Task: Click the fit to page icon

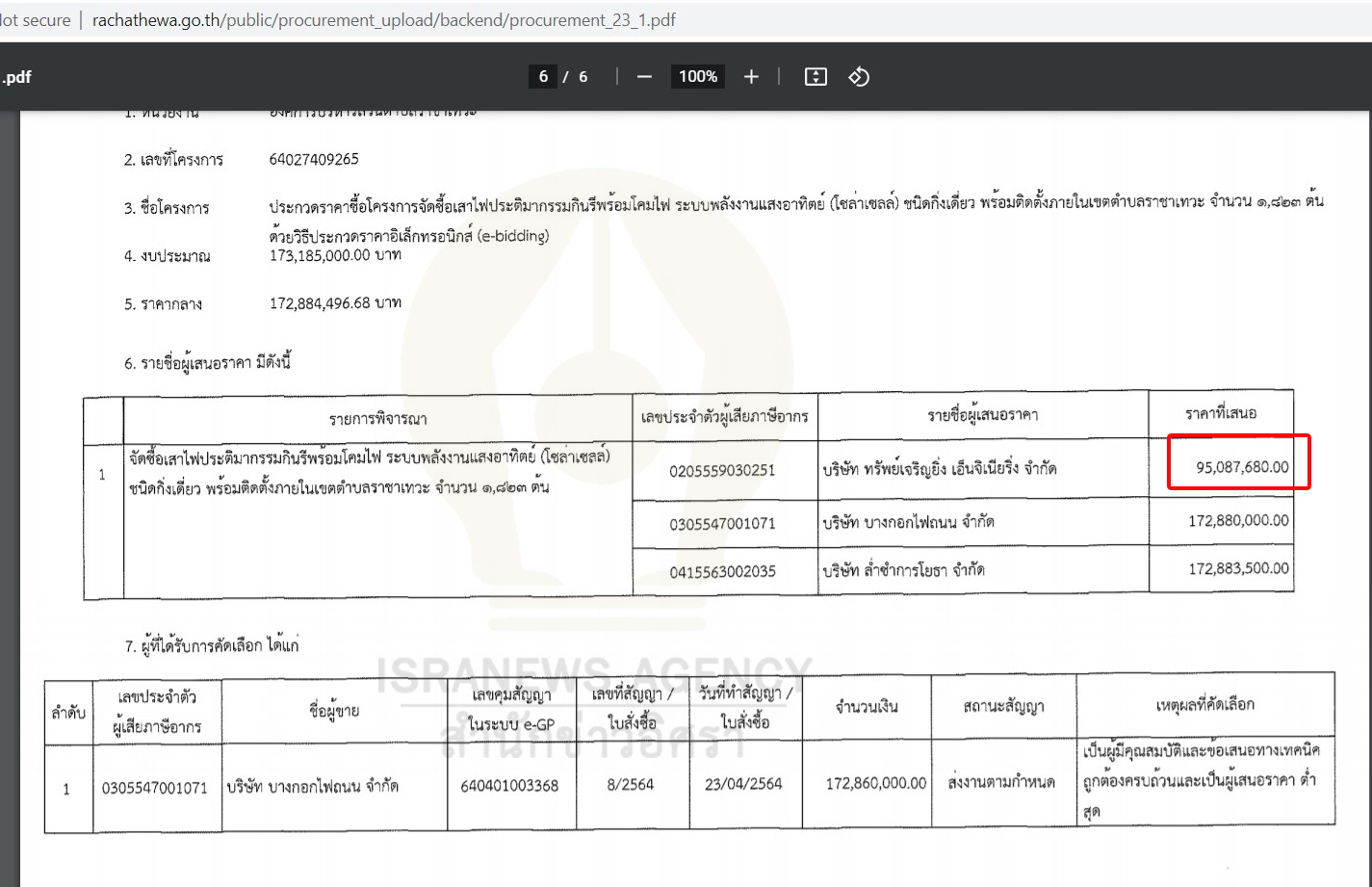Action: click(815, 77)
